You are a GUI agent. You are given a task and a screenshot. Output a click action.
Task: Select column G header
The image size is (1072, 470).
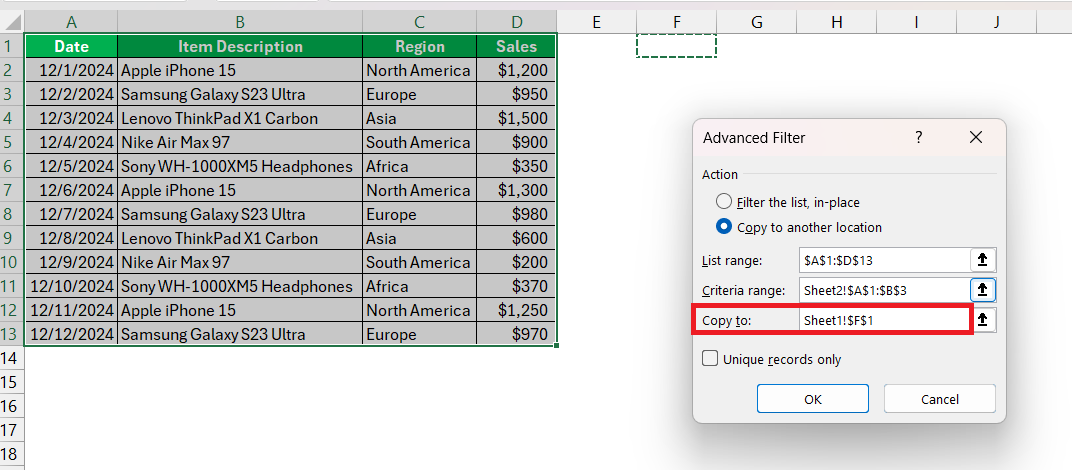757,23
